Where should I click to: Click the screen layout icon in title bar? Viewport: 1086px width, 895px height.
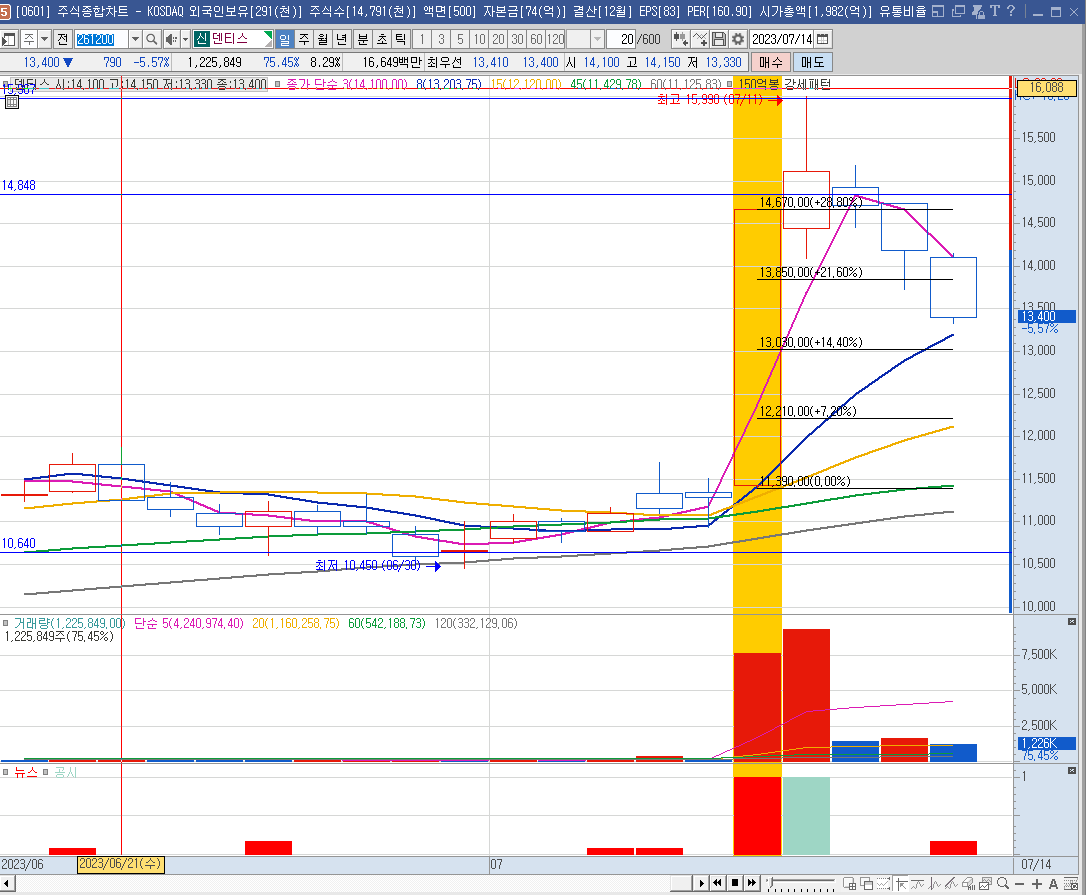click(938, 11)
